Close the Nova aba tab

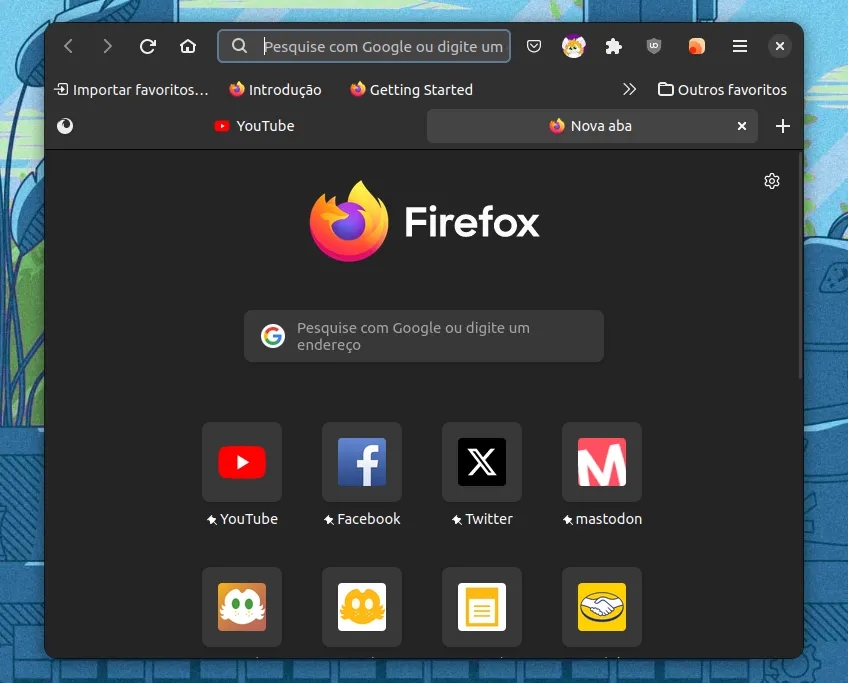(x=742, y=126)
